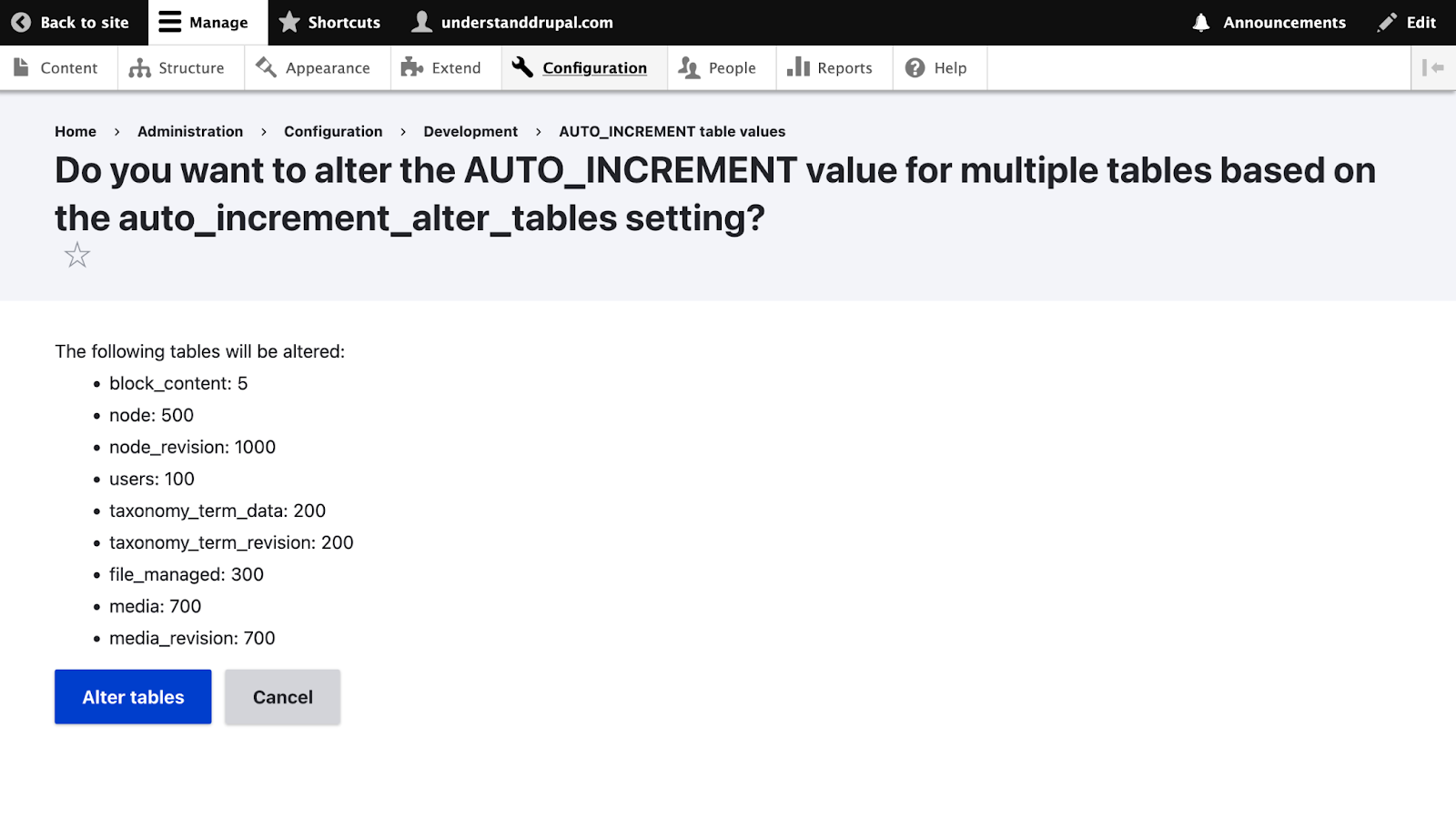This screenshot has height=819, width=1456.
Task: Toggle toolbar orientation to vertical
Action: click(1433, 68)
